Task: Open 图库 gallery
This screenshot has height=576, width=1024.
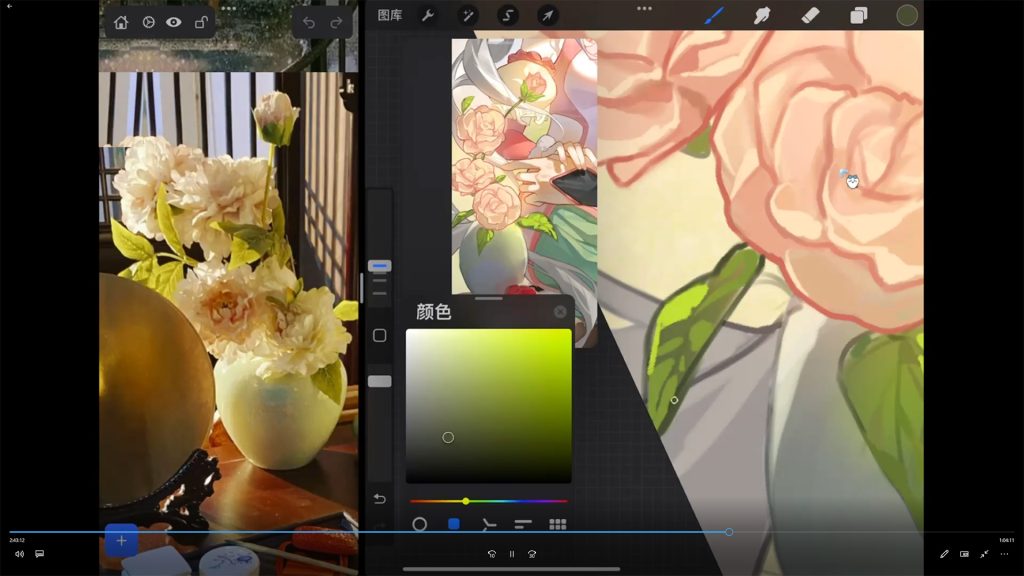Action: (x=390, y=16)
